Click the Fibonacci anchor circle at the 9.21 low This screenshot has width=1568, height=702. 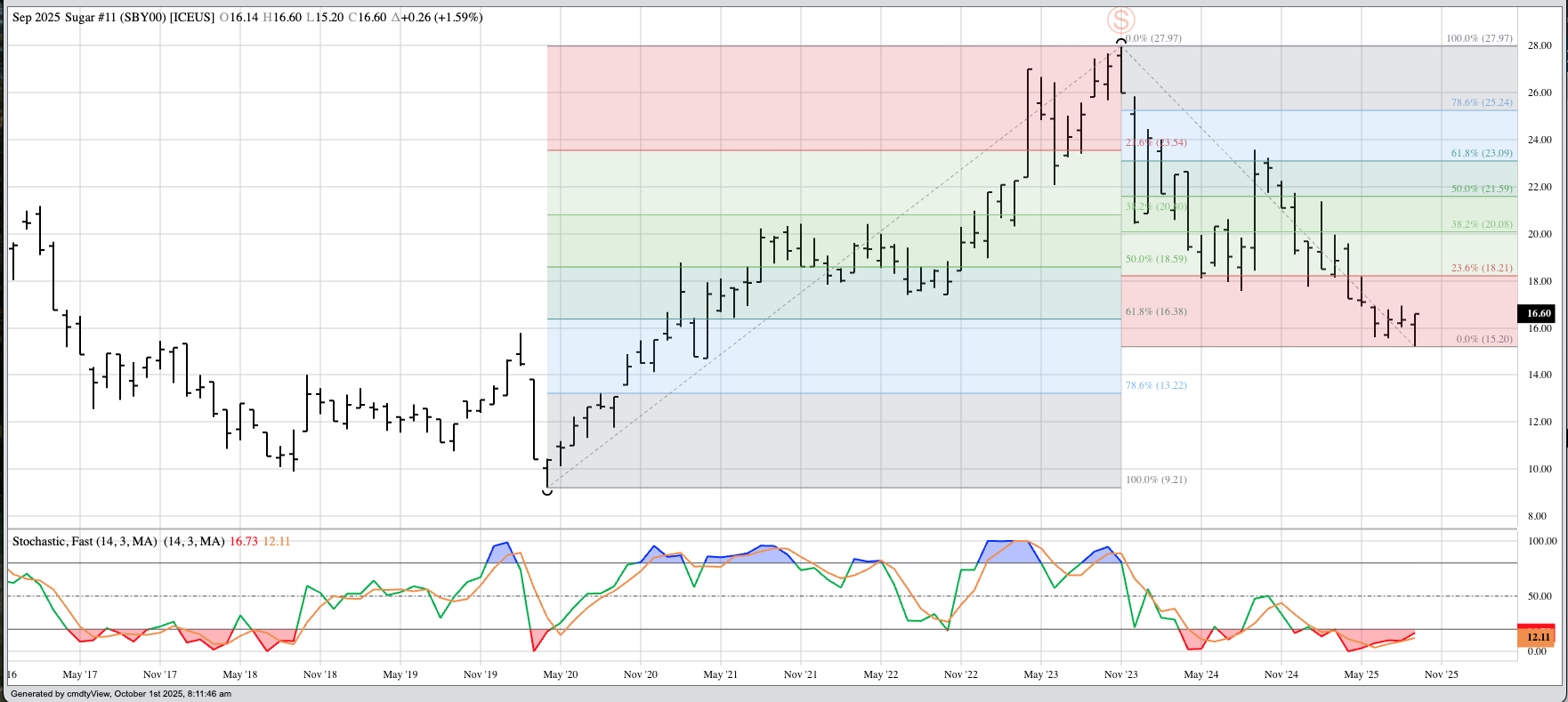(547, 489)
